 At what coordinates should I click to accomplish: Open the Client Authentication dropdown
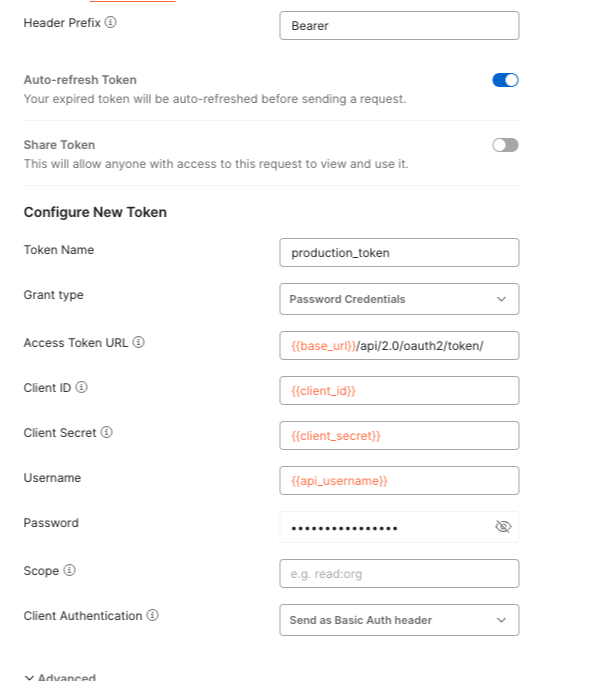(x=399, y=620)
